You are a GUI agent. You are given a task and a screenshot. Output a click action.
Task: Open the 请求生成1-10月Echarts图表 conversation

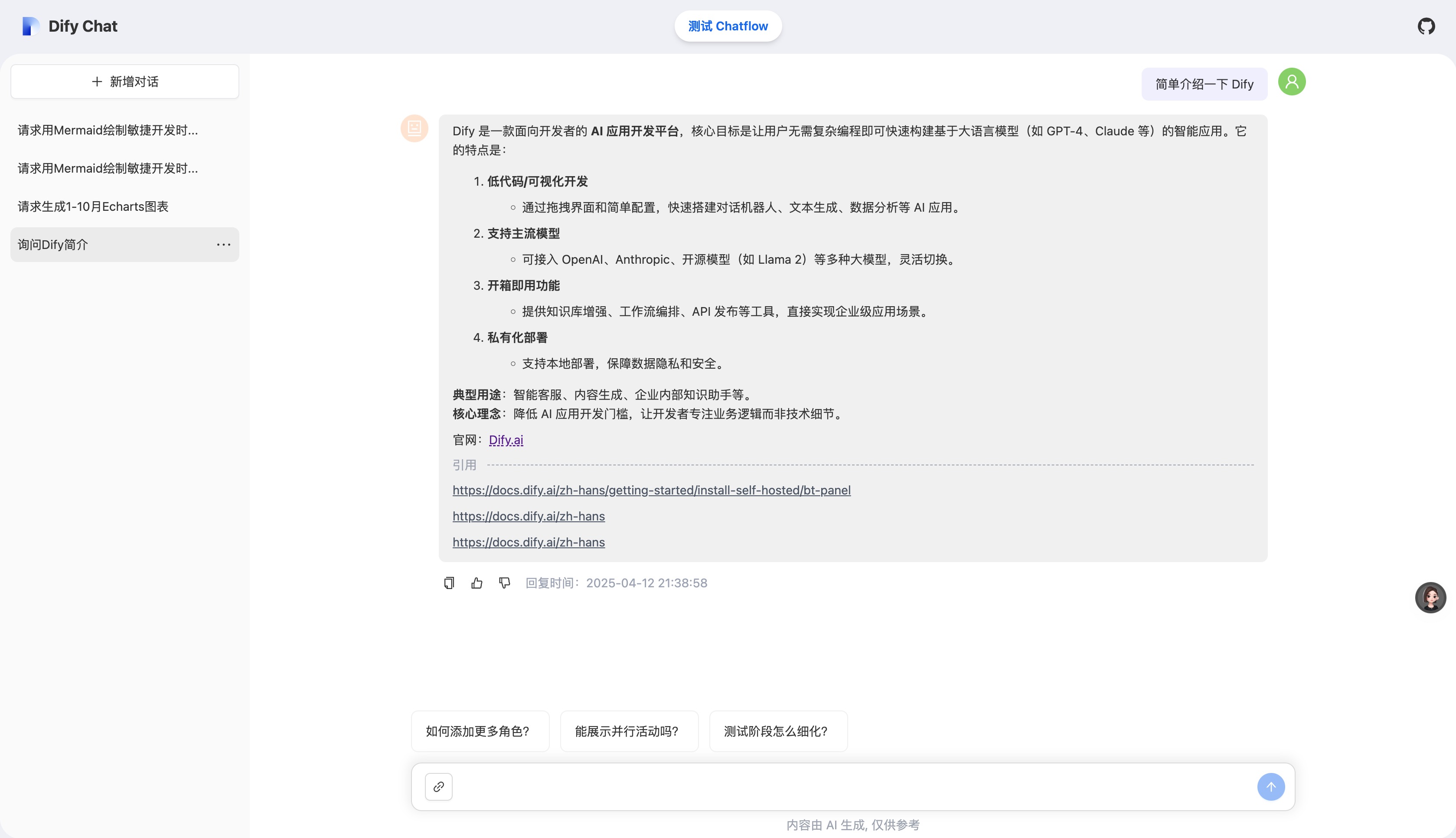click(x=93, y=206)
